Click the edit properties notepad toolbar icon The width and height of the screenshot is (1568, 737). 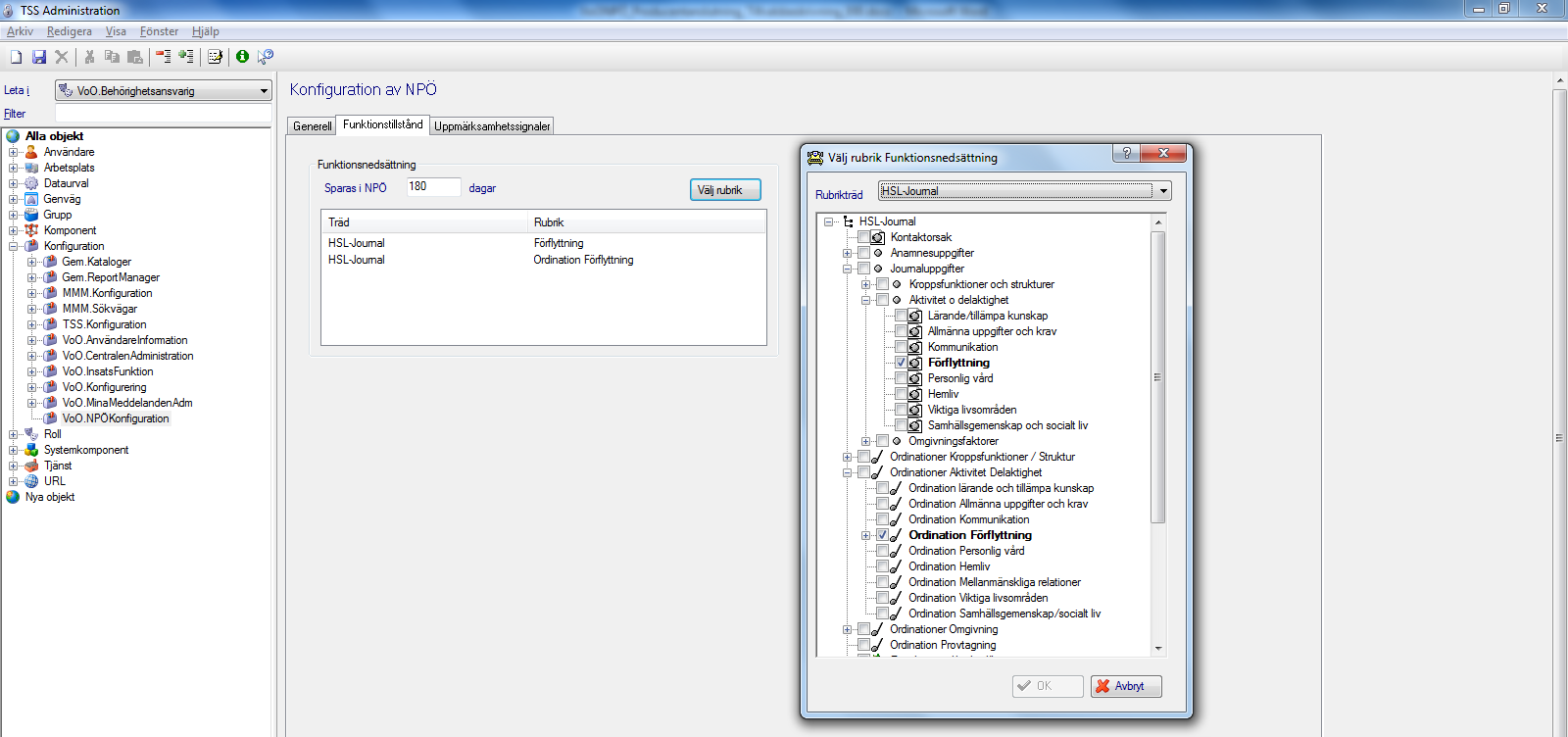pyautogui.click(x=215, y=57)
